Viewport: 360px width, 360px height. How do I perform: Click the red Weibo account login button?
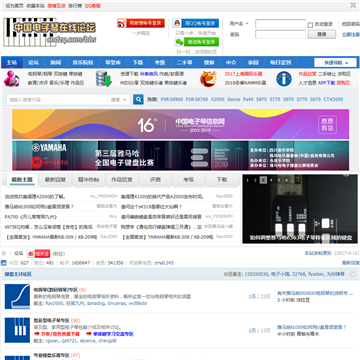tap(141, 23)
